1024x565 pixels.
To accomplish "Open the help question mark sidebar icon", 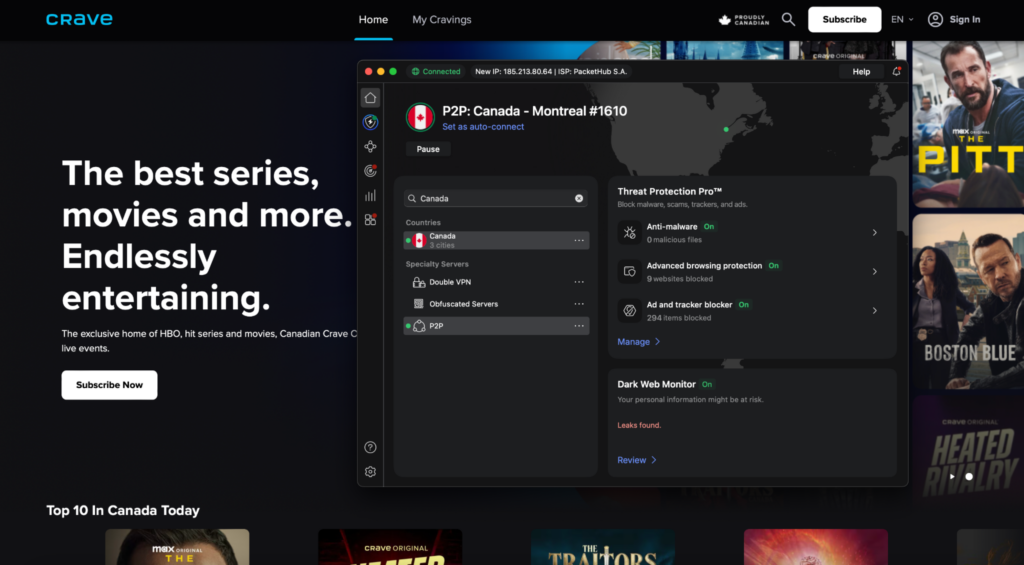I will coord(370,447).
